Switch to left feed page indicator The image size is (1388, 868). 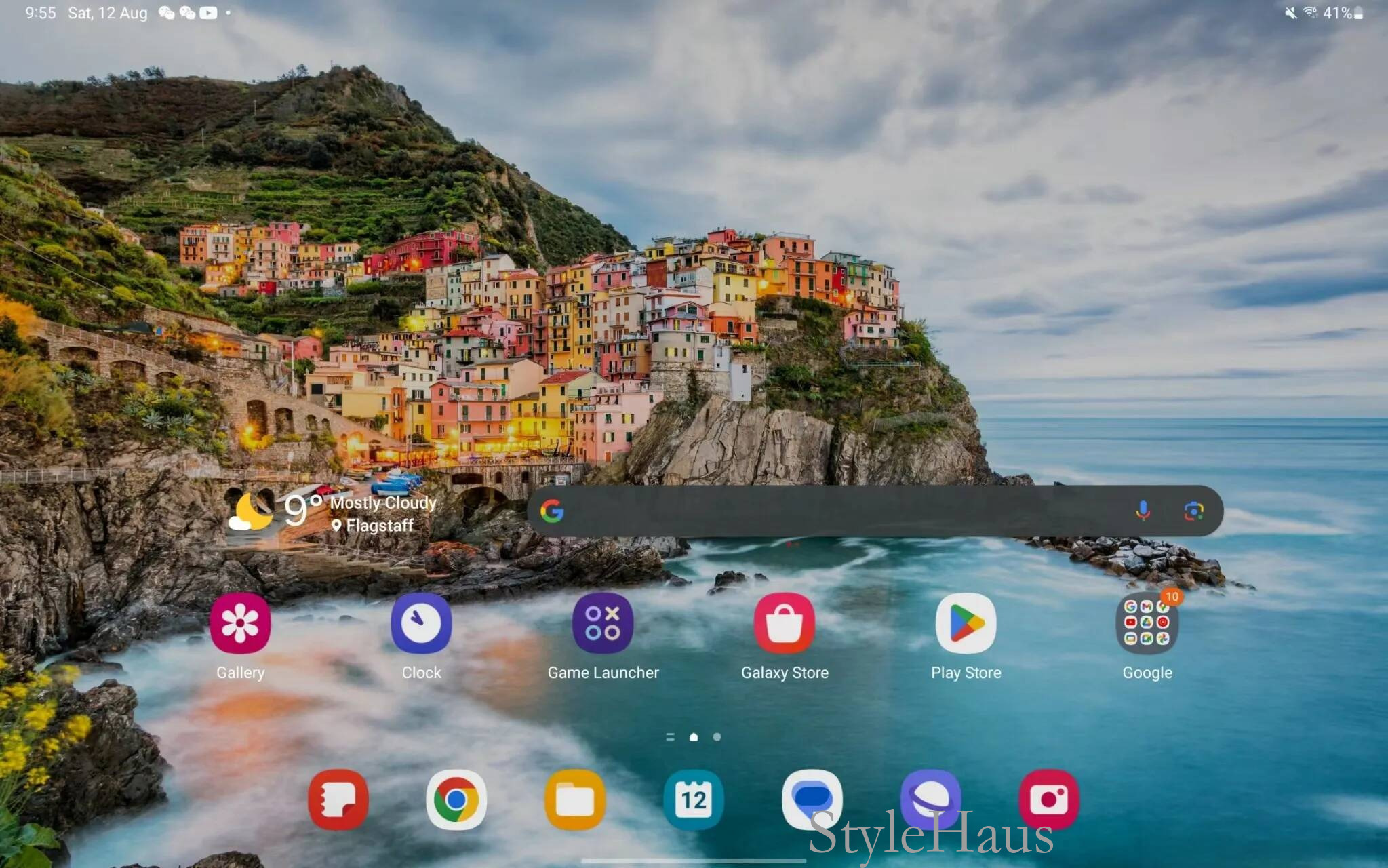(670, 737)
